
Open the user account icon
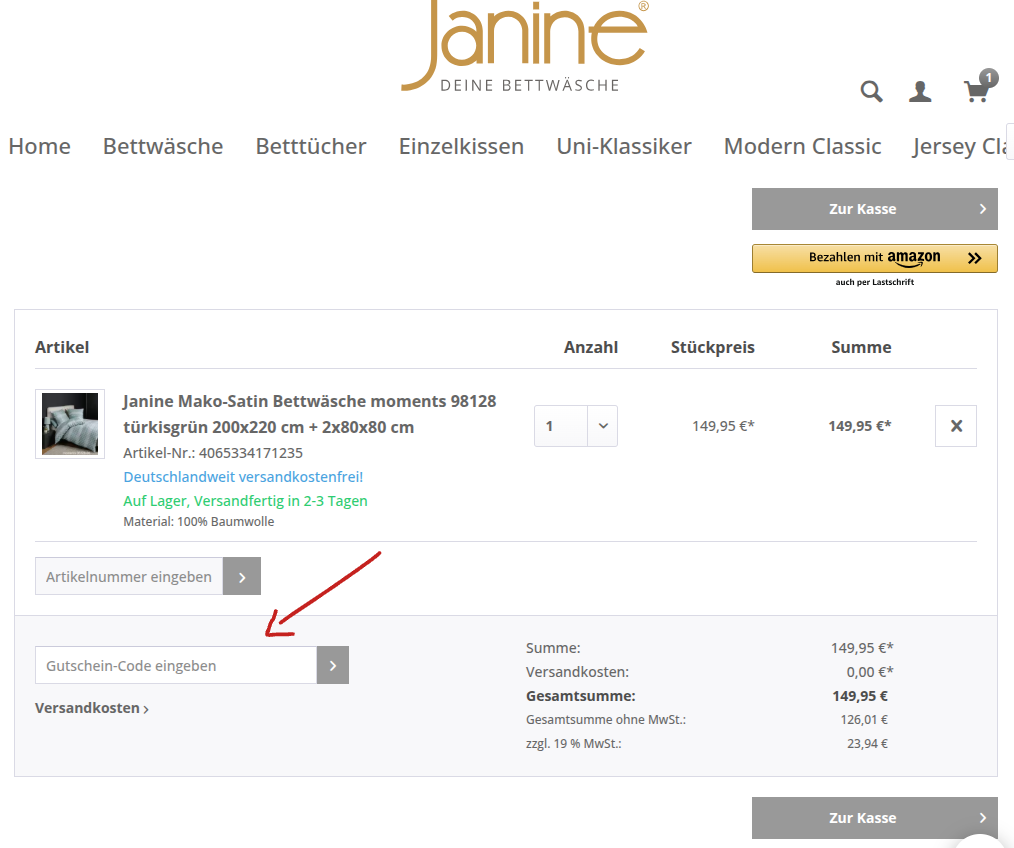pyautogui.click(x=920, y=91)
